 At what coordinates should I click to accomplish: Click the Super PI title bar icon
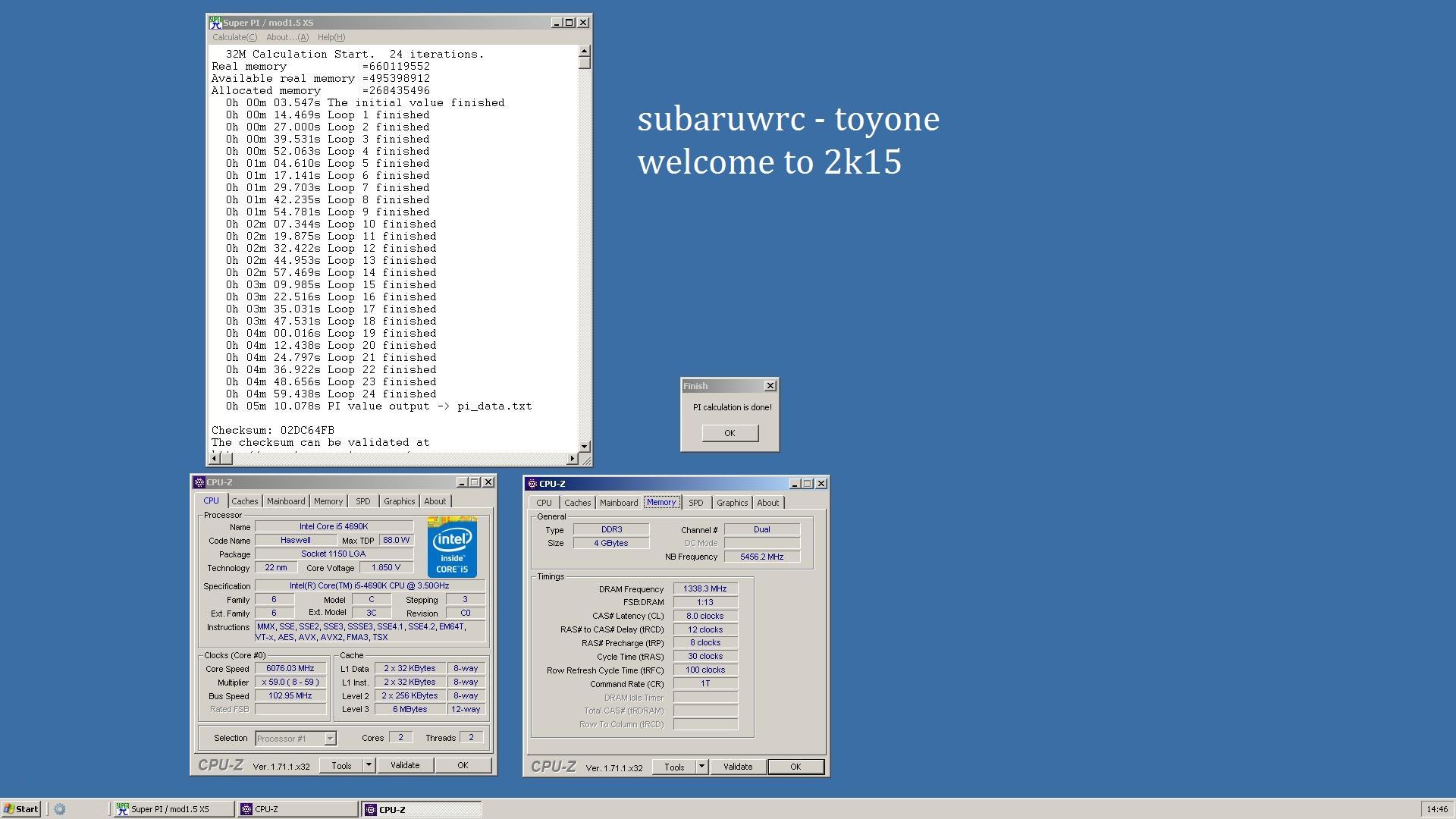215,23
